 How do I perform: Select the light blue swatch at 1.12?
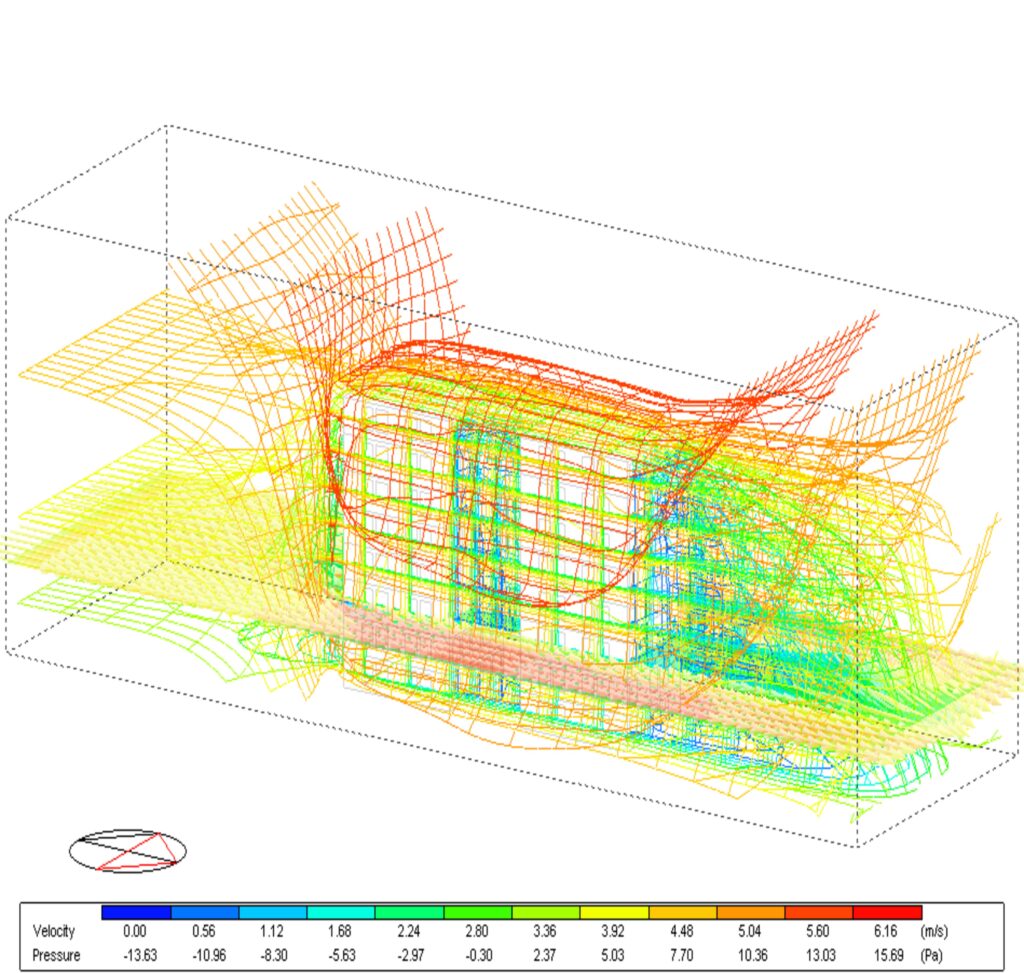tap(273, 912)
